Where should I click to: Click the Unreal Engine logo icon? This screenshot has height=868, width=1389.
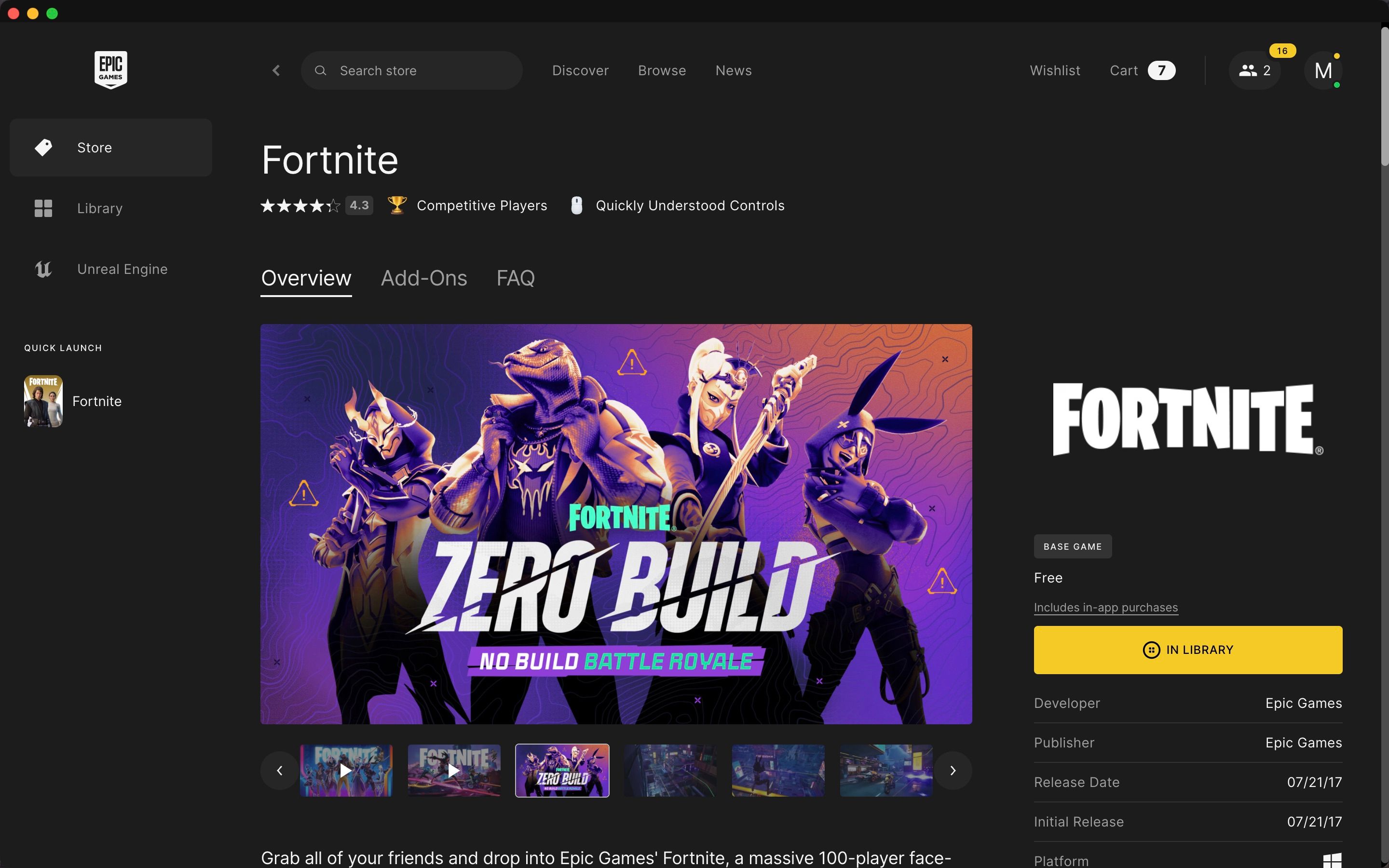coord(43,269)
